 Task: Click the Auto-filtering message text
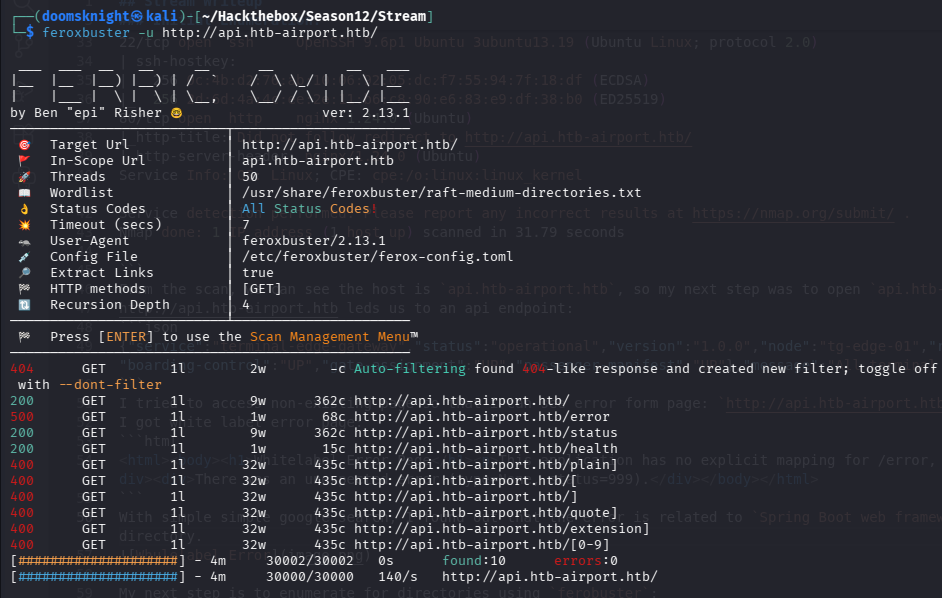(x=409, y=368)
